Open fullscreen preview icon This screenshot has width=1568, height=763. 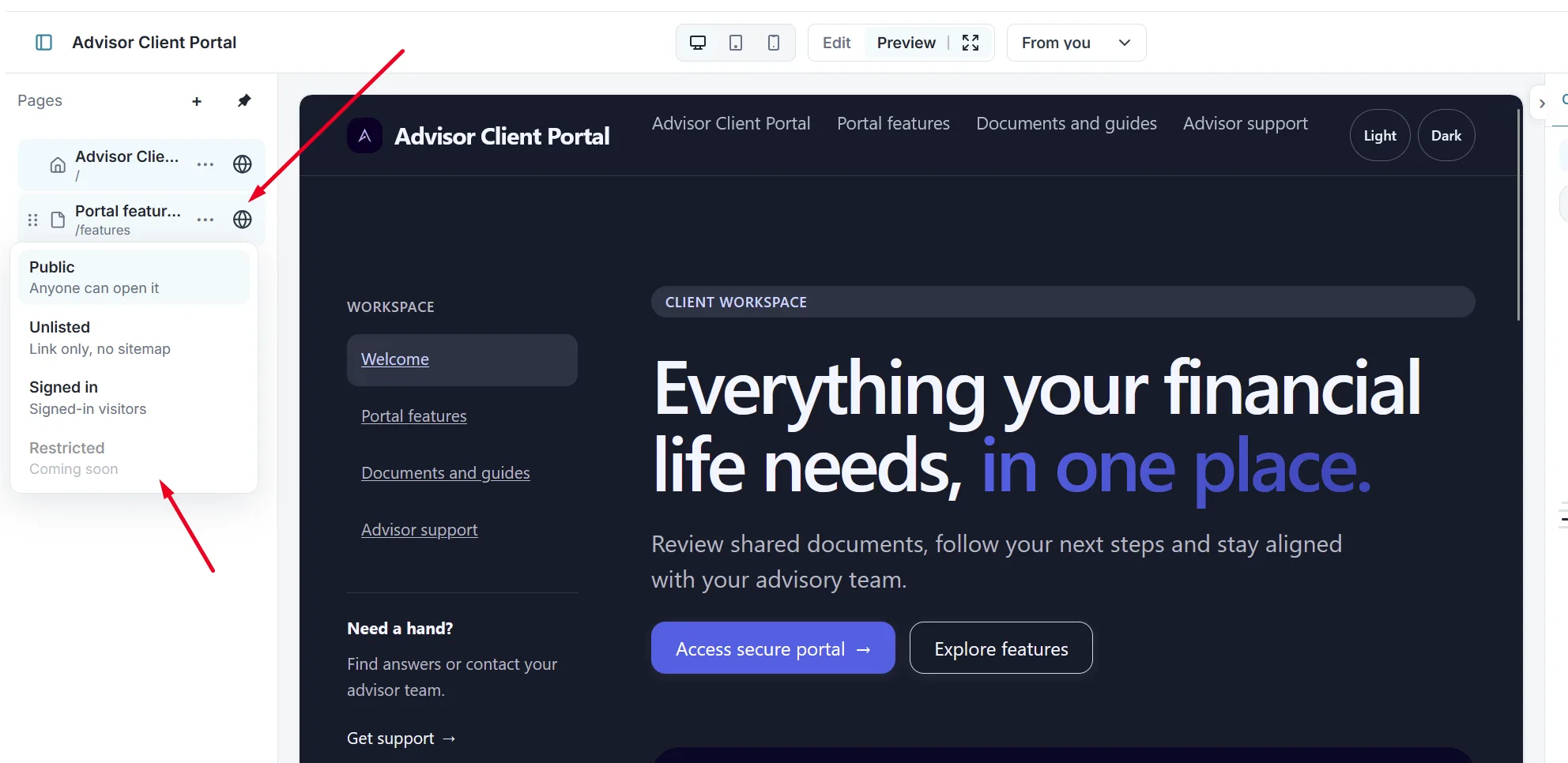click(971, 43)
